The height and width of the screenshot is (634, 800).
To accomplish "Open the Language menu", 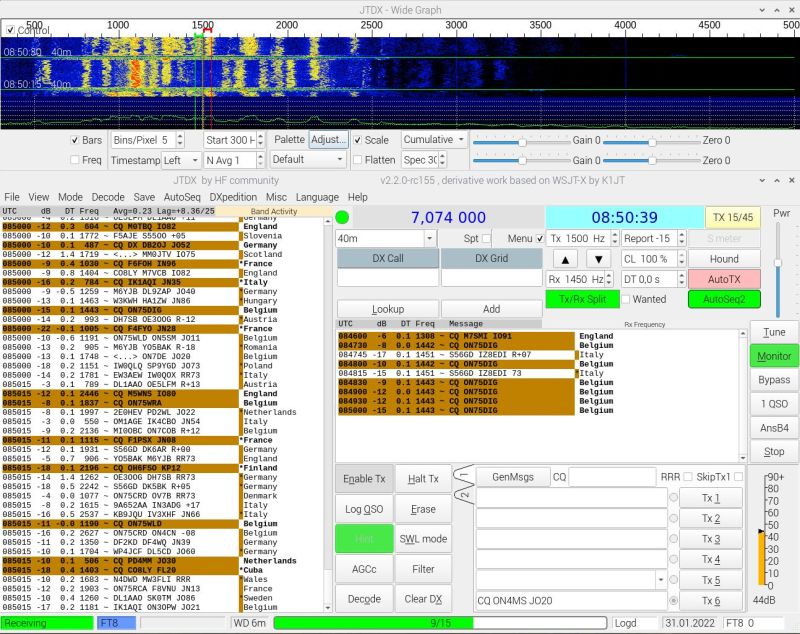I will tap(317, 197).
